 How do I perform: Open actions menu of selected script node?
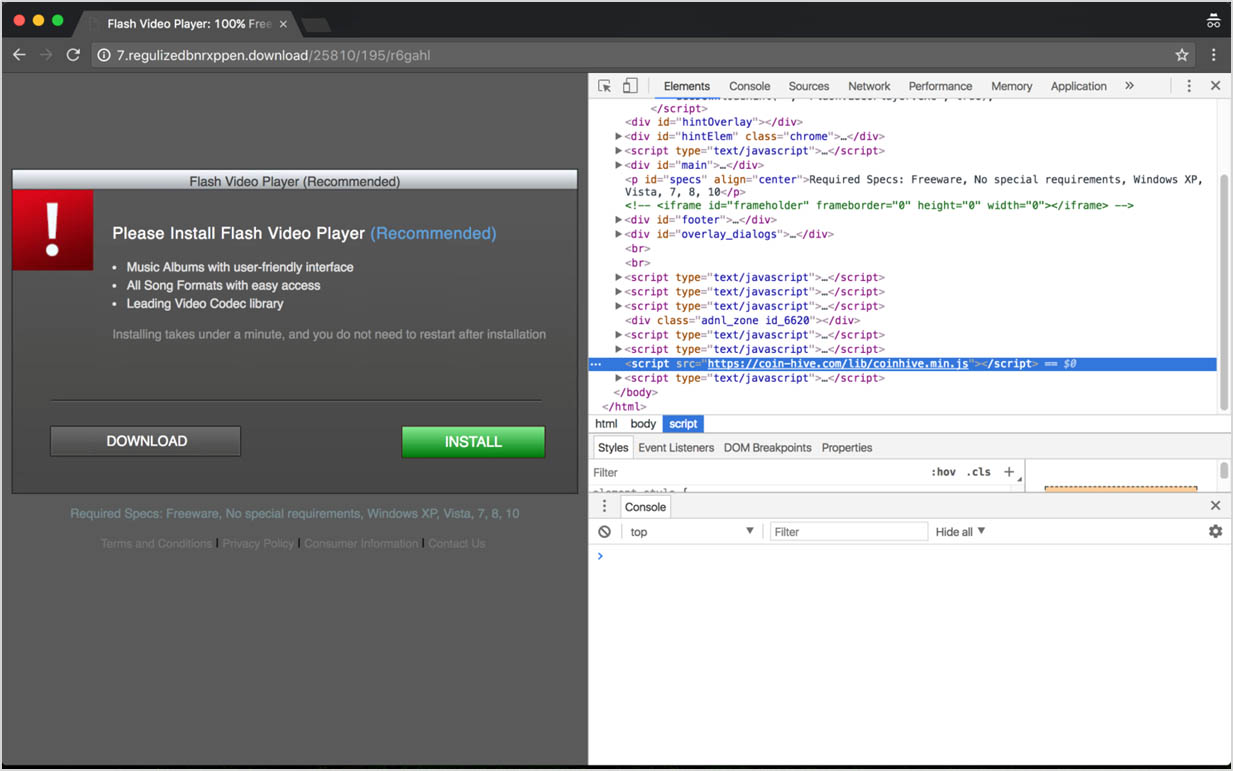click(x=596, y=364)
